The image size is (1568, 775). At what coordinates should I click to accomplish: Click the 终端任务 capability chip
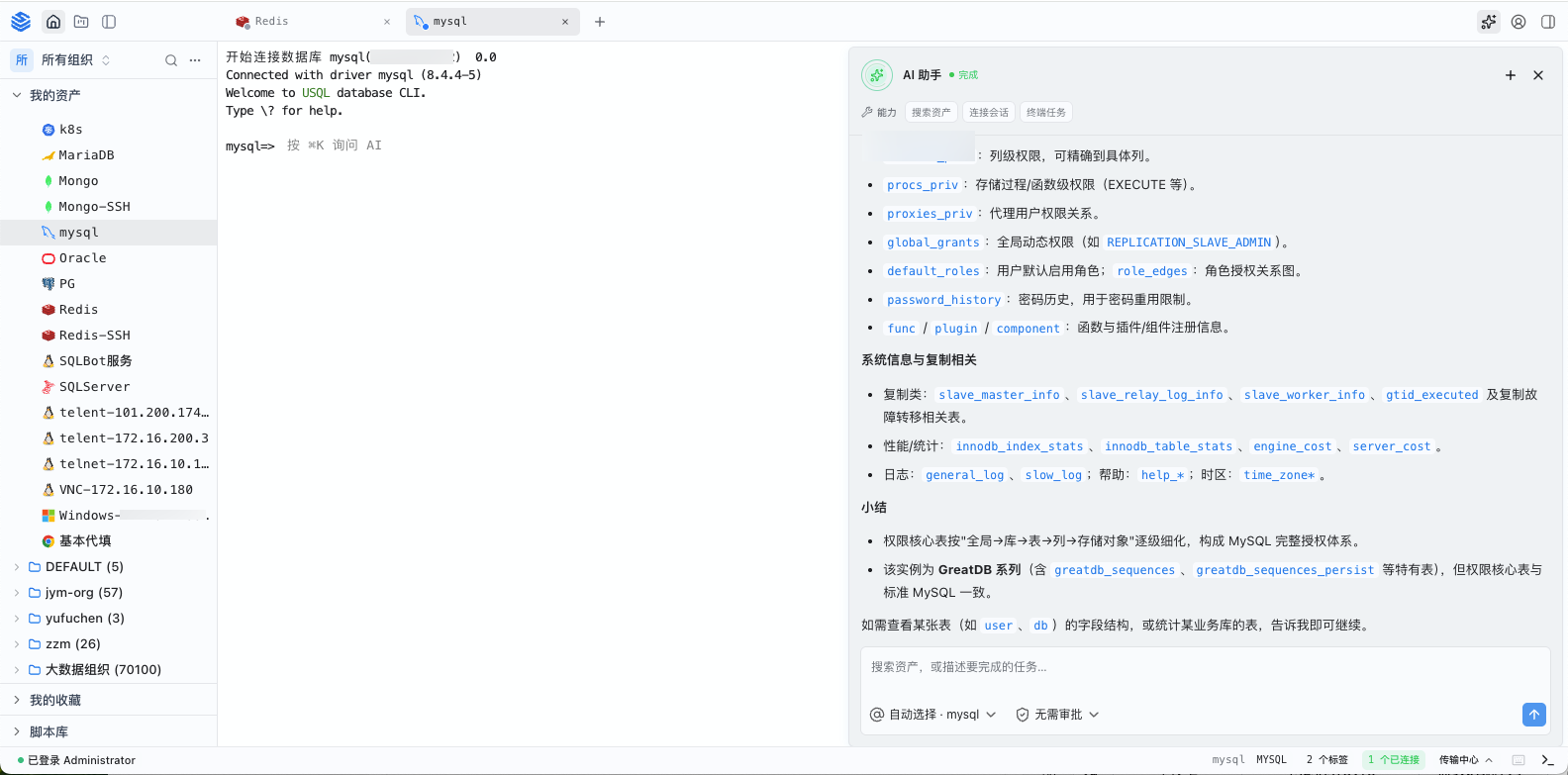(1046, 113)
